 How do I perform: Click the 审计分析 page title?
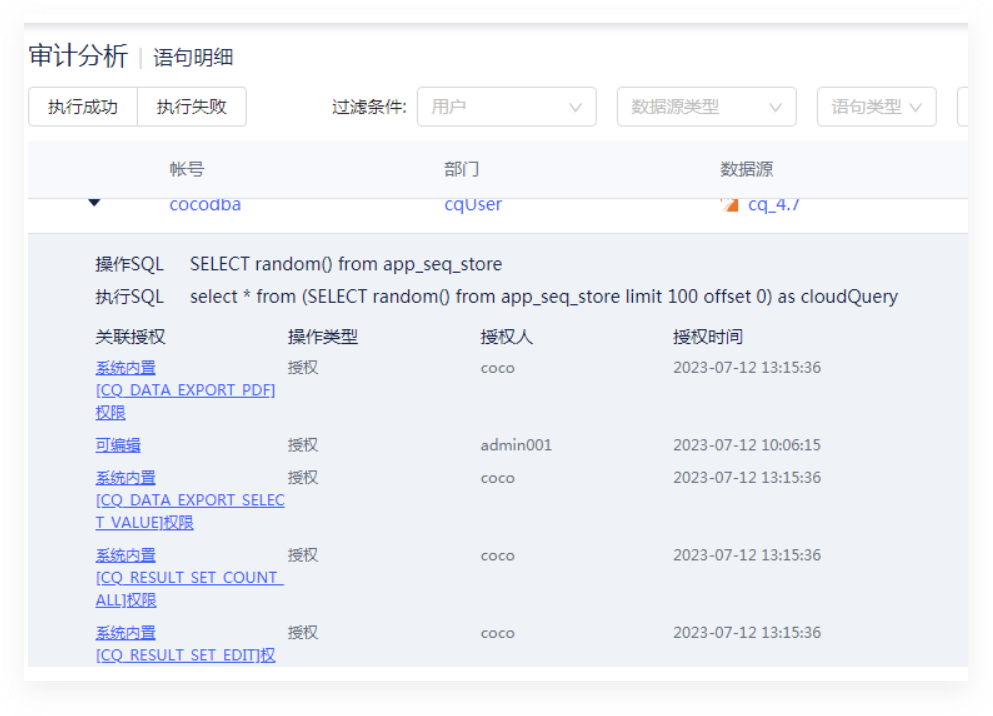79,56
